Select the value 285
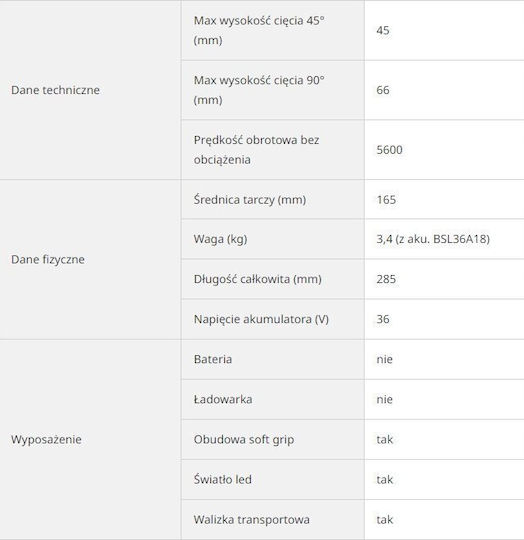524x540 pixels. coord(386,279)
